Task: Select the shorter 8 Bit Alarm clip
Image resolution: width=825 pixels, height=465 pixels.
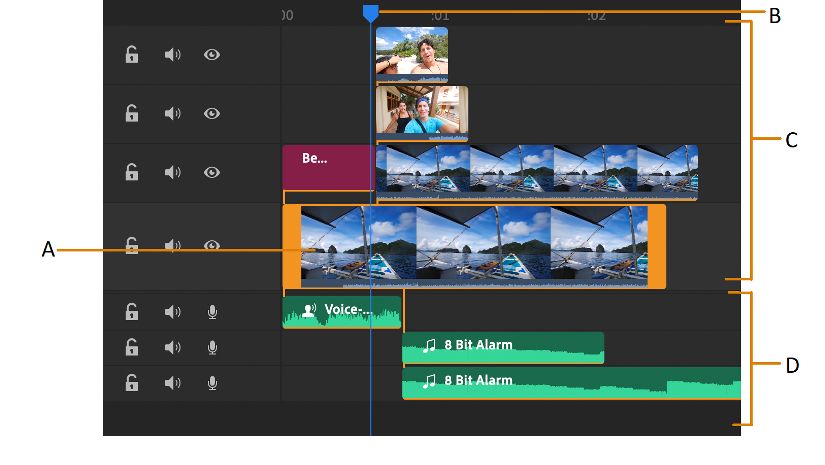Action: pyautogui.click(x=502, y=347)
